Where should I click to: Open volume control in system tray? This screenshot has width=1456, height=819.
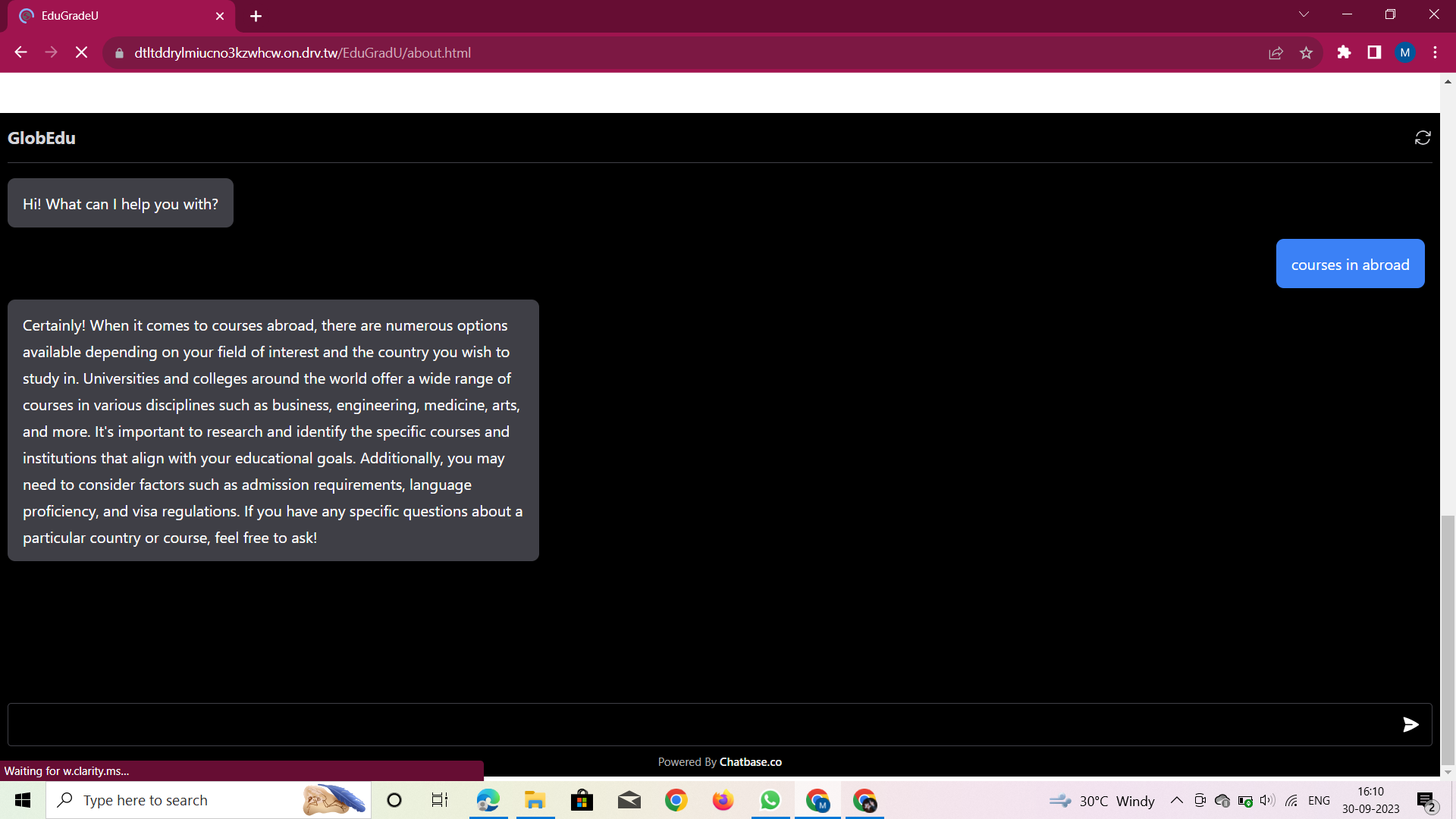pyautogui.click(x=1266, y=800)
